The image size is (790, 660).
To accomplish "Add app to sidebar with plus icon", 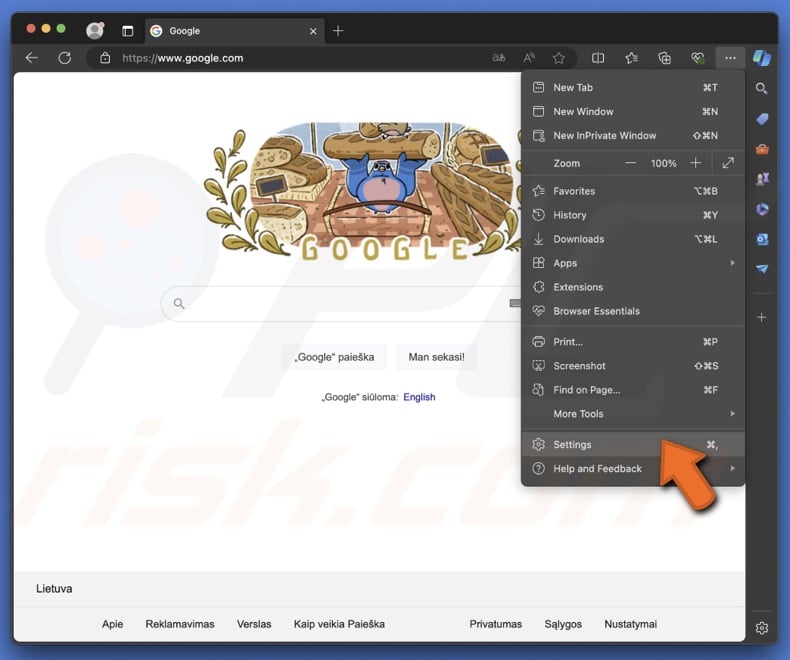I will 762,317.
